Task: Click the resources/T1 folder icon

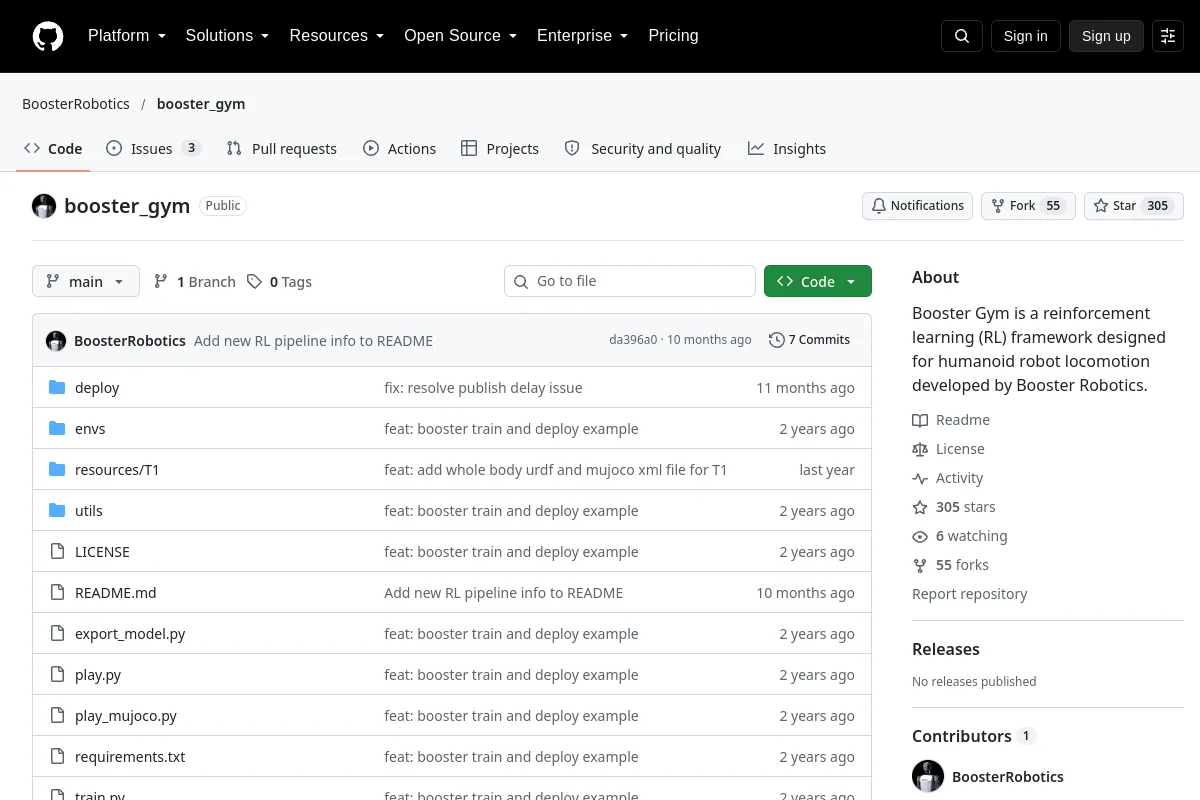Action: tap(57, 470)
